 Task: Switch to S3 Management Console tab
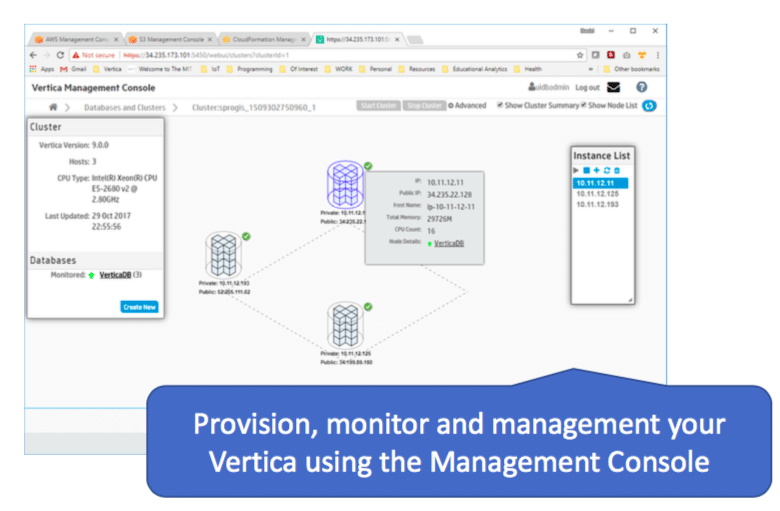click(170, 39)
